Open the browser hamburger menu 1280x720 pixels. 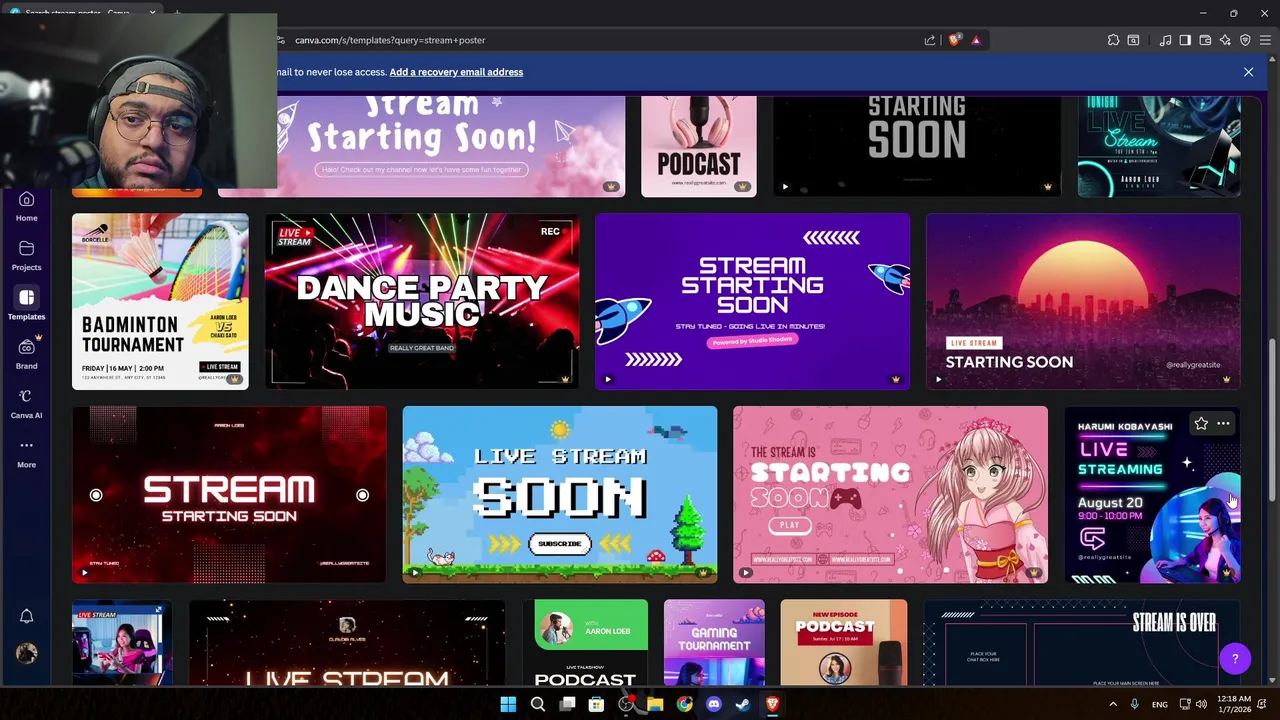[1265, 40]
